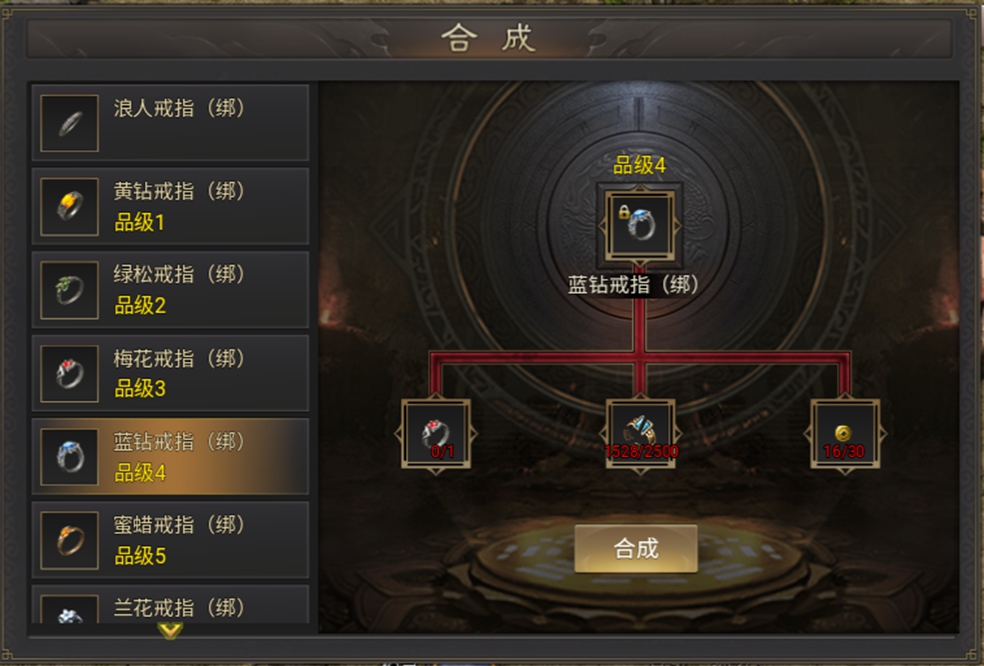Click the gold coin slot 16/30

(845, 434)
